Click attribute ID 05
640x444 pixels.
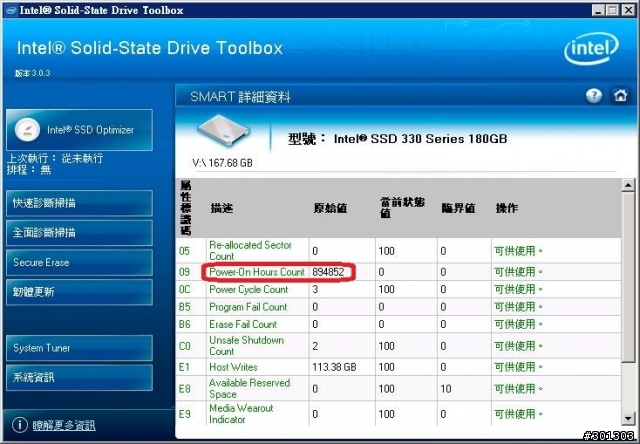click(184, 251)
